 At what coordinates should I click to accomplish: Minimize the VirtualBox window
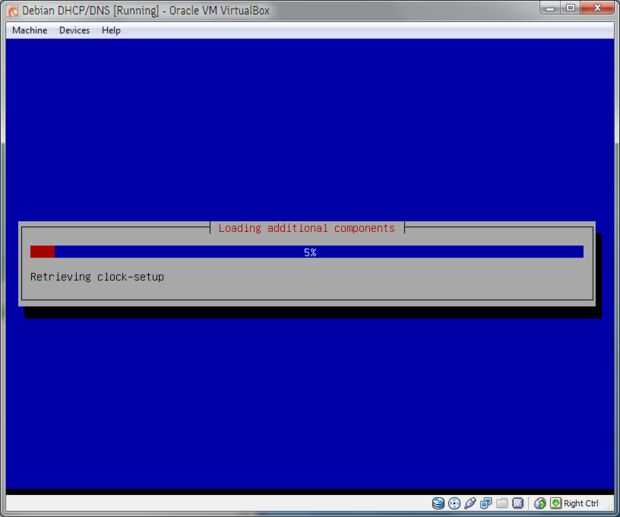click(x=550, y=8)
